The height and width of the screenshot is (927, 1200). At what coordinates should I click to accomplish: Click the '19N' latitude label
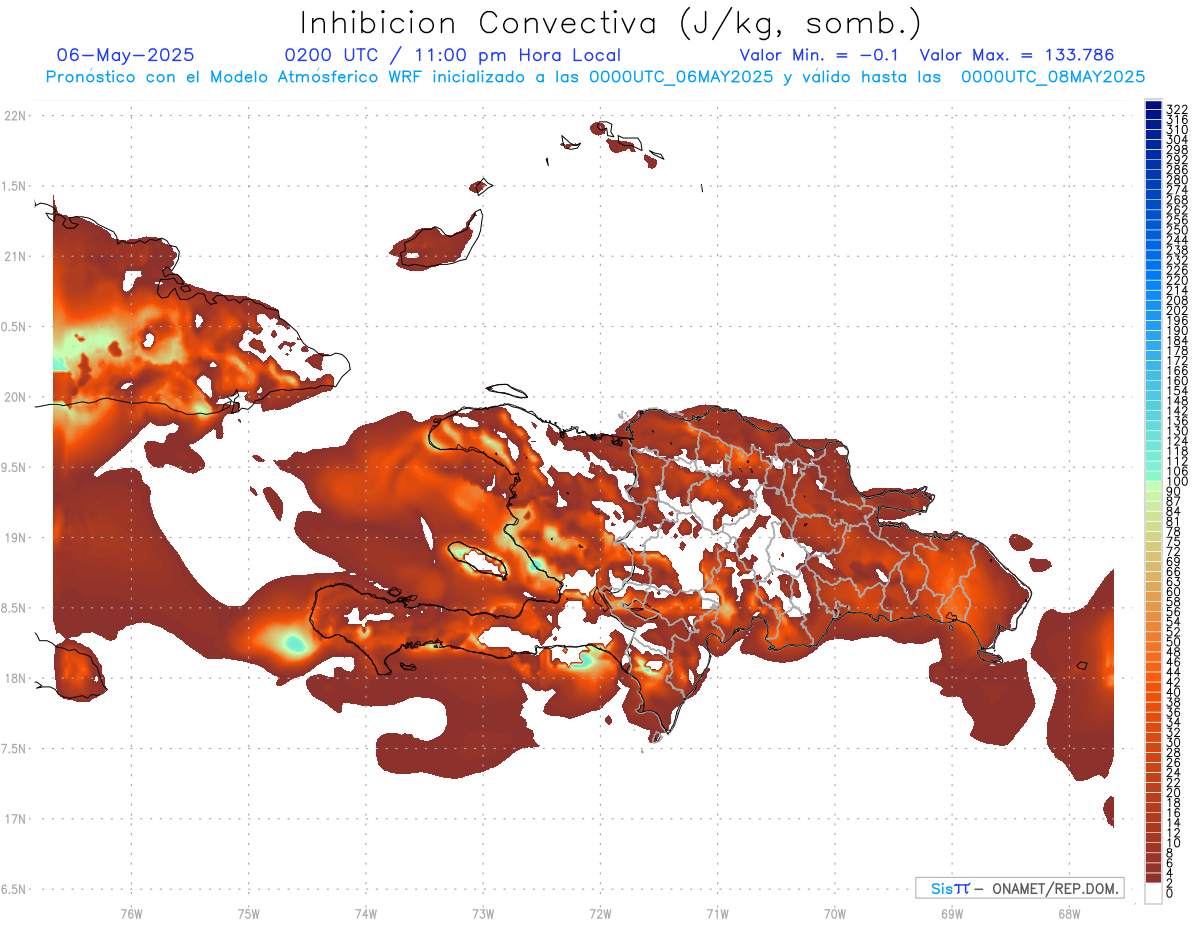point(15,537)
